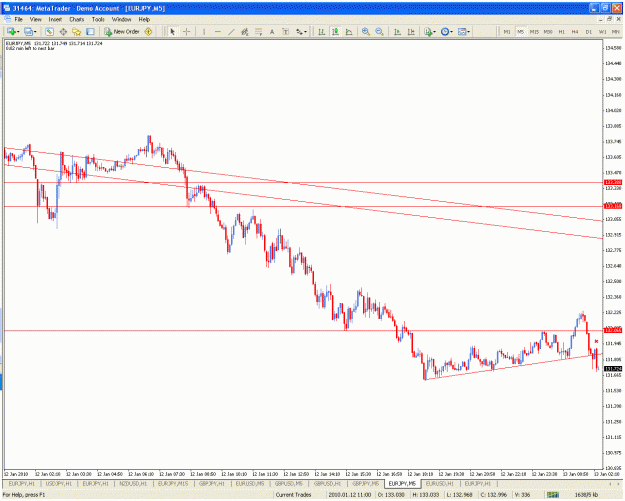
Task: Toggle the Expert Advisors yellow diamond icon
Action: [148, 31]
